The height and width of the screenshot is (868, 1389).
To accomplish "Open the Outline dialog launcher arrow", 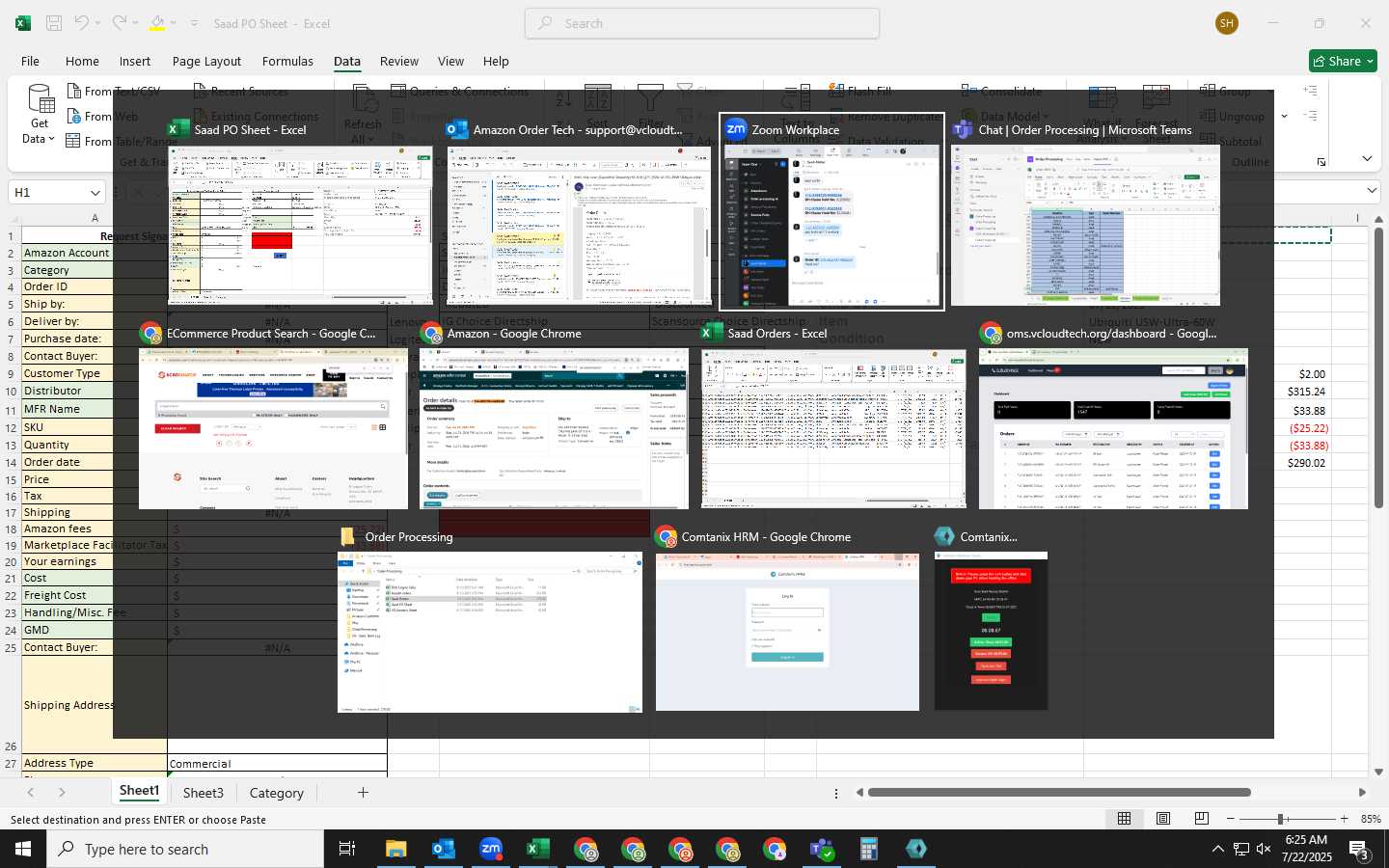I will coord(1321,162).
